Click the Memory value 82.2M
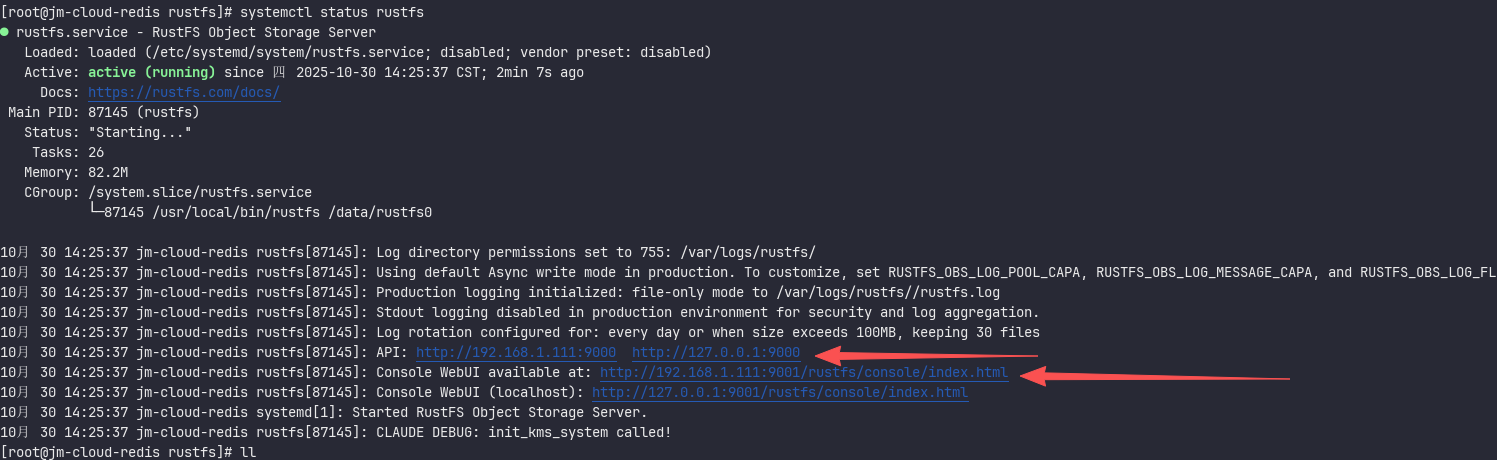 coord(108,172)
